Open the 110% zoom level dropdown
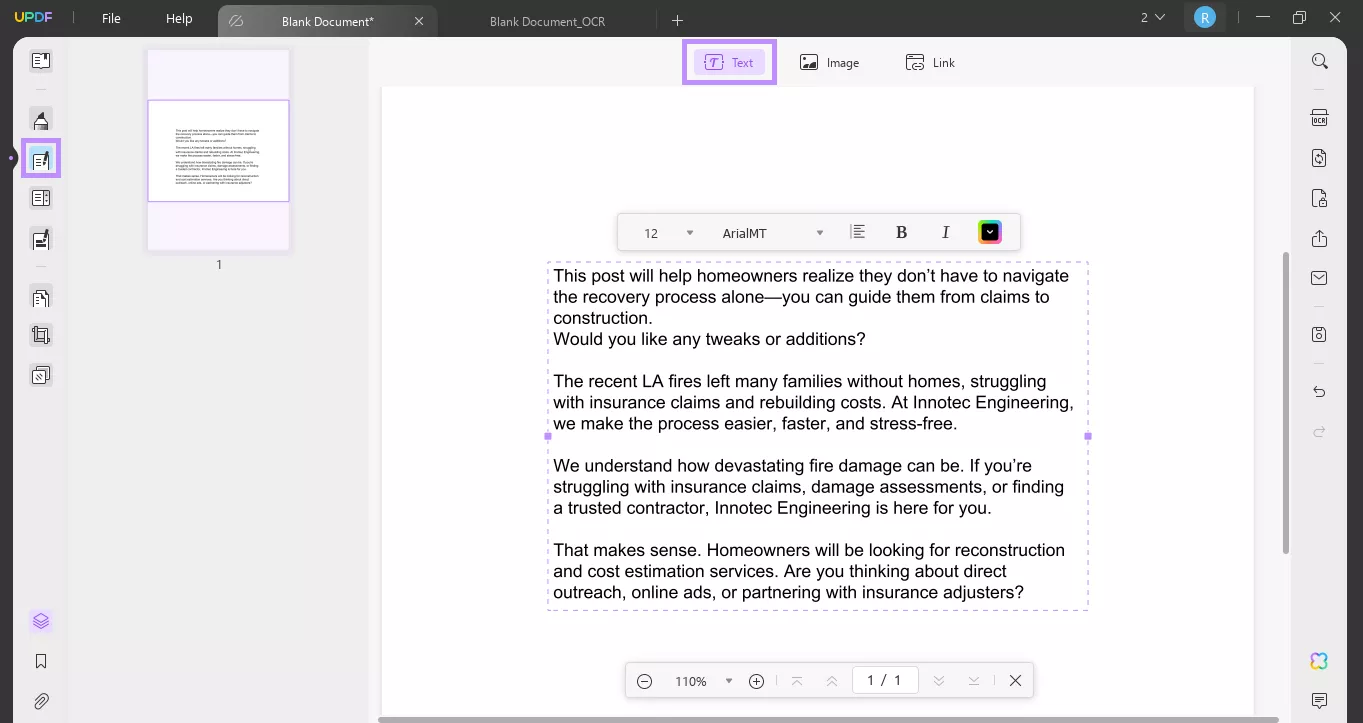The image size is (1363, 723). 729,681
